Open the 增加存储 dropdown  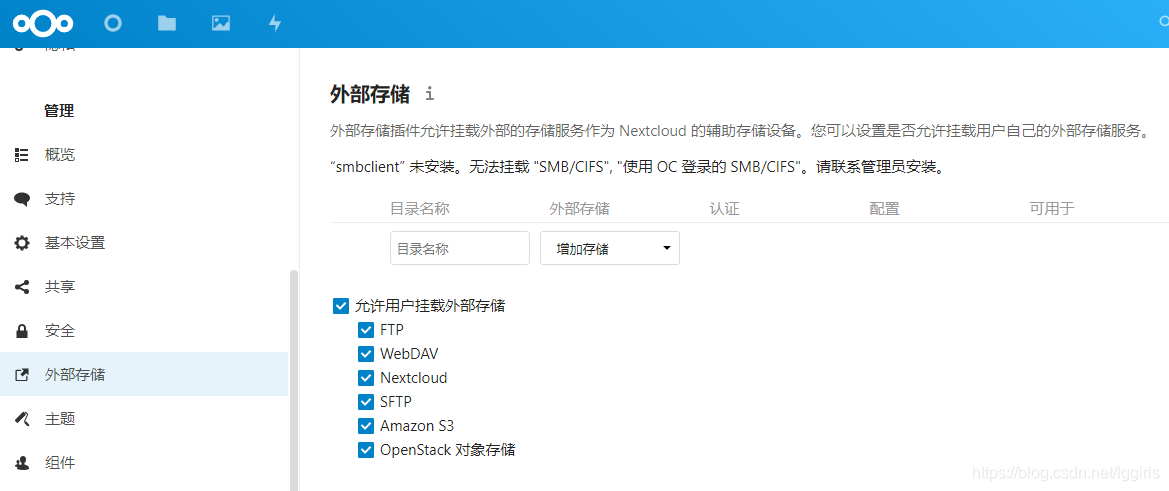tap(610, 248)
